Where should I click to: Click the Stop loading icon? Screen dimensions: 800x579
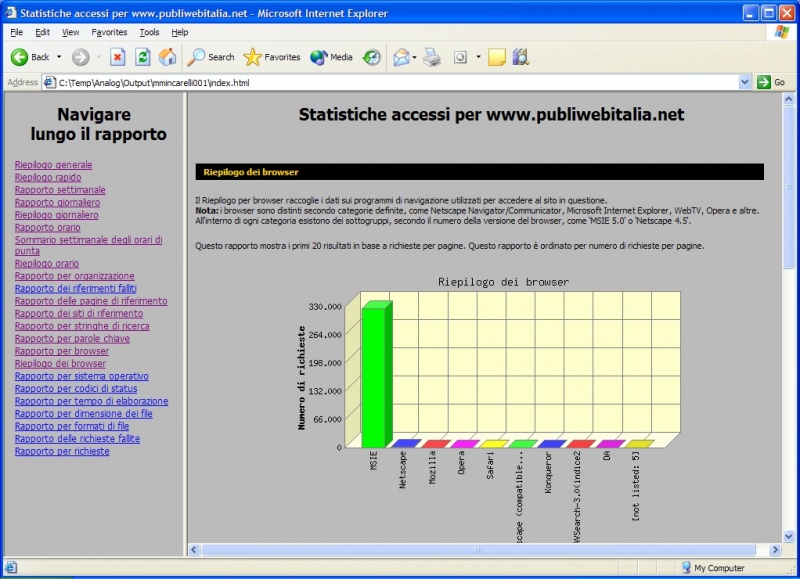point(117,57)
